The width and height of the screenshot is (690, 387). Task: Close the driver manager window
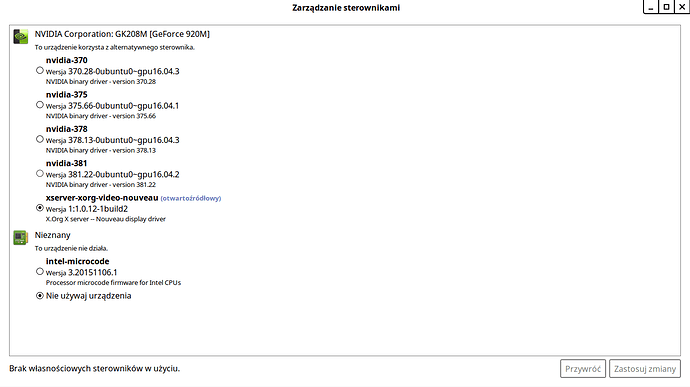click(x=682, y=7)
